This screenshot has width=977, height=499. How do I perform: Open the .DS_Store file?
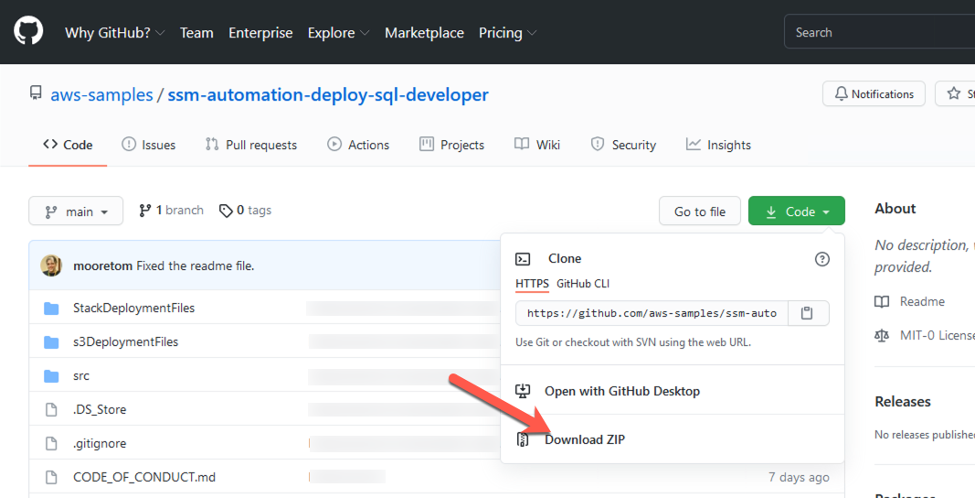100,409
